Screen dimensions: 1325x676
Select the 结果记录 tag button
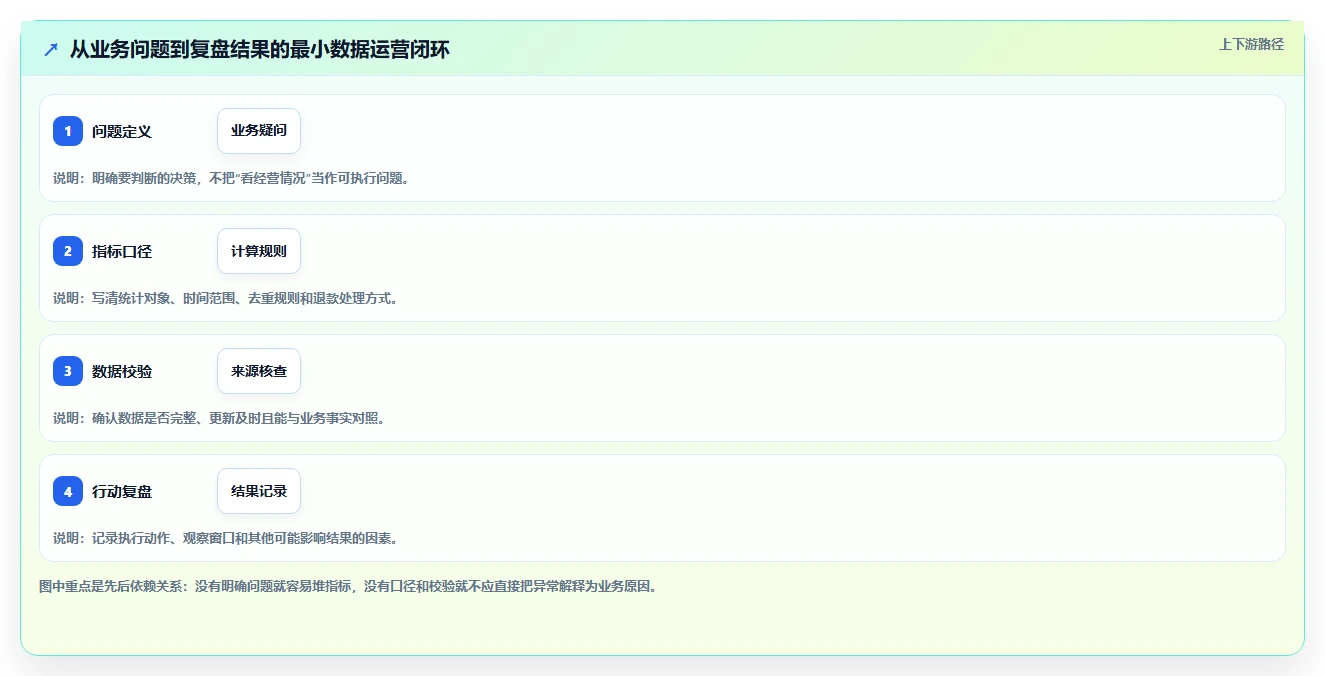[x=259, y=491]
